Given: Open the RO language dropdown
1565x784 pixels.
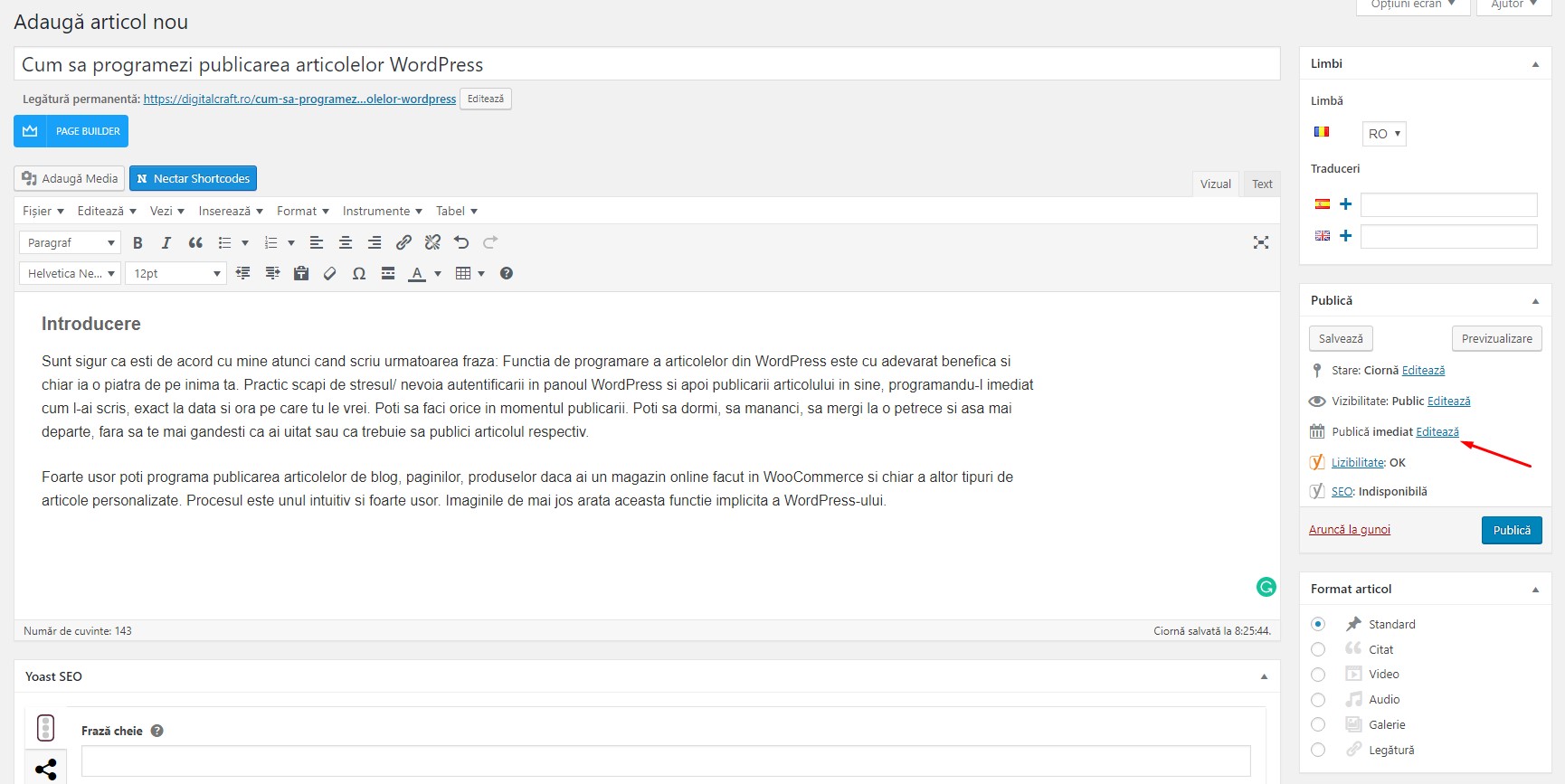Looking at the screenshot, I should pos(1384,134).
